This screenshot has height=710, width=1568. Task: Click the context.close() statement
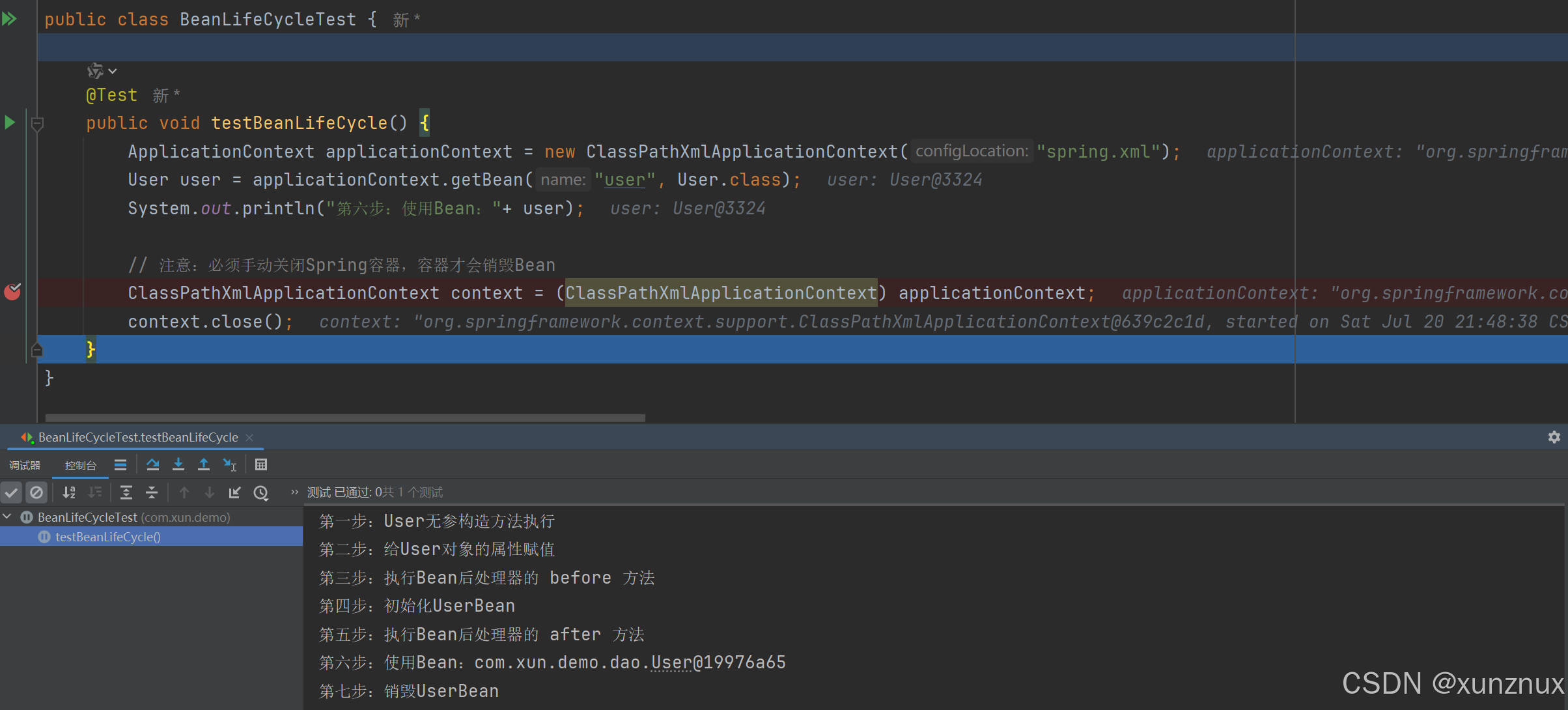[x=211, y=322]
